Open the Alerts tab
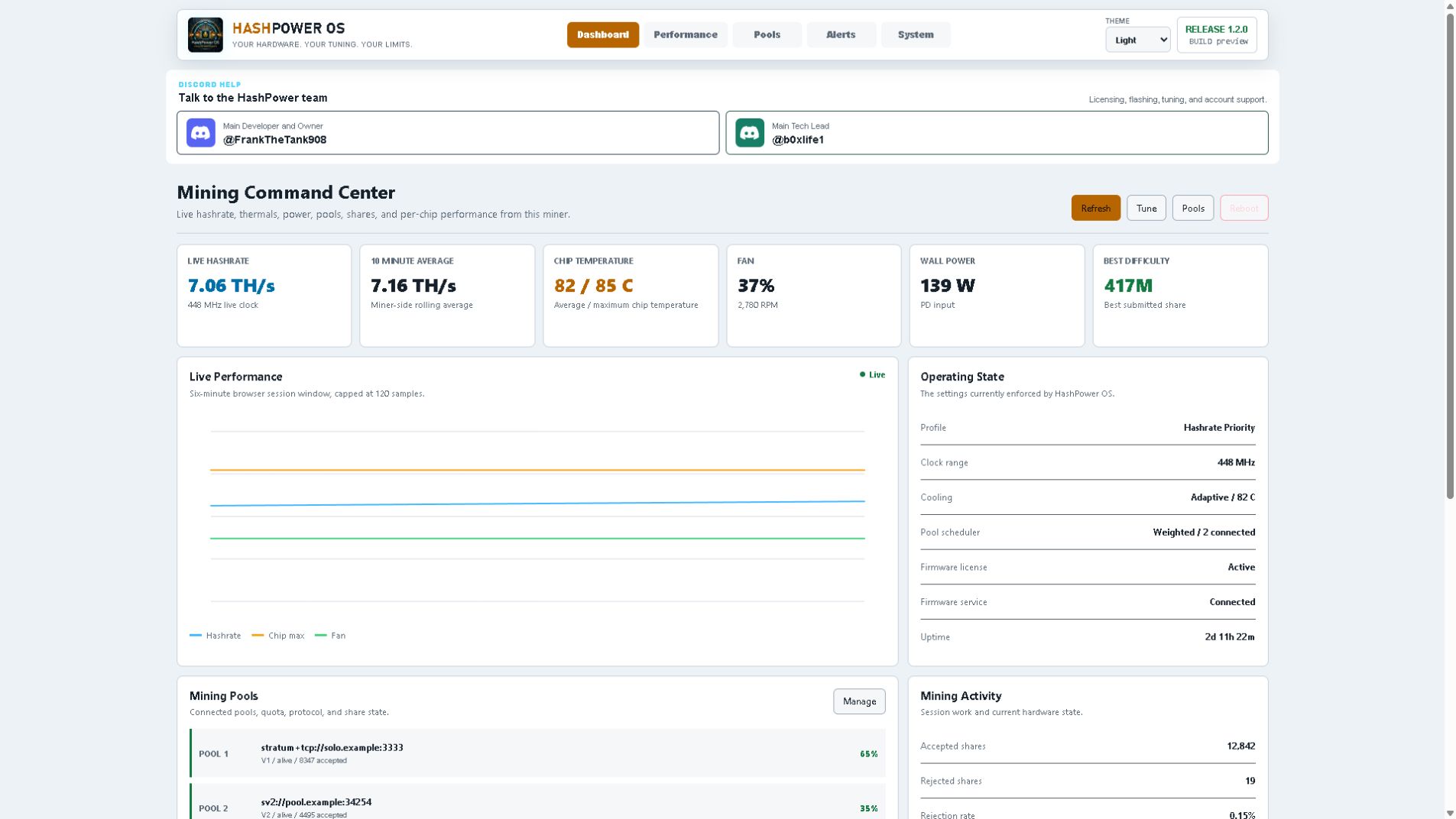Image resolution: width=1456 pixels, height=819 pixels. (841, 35)
